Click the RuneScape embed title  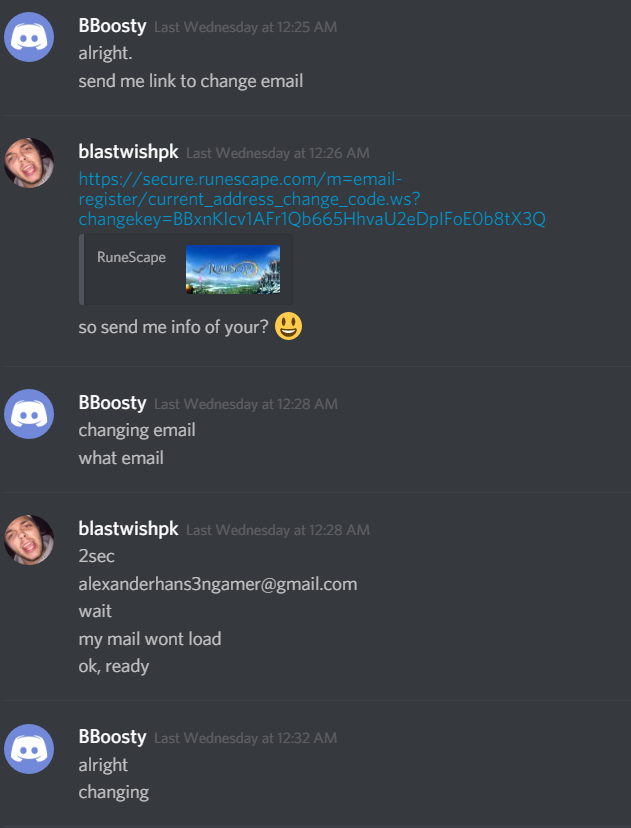pos(131,258)
